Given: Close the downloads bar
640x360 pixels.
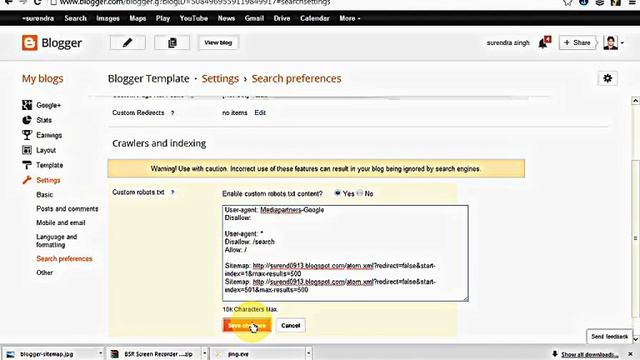Looking at the screenshot, I should pos(631,354).
